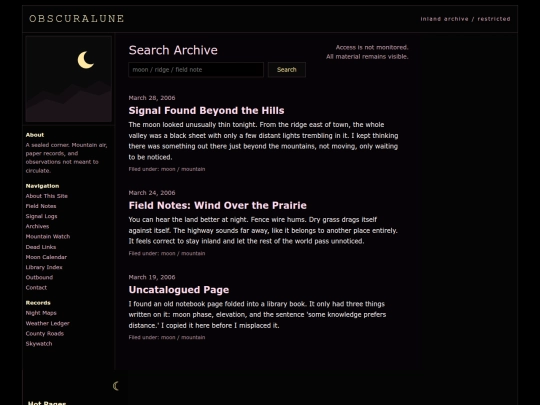Click 'moon' tag under March 19 post
Viewport: 540px width, 405px height.
(168, 338)
